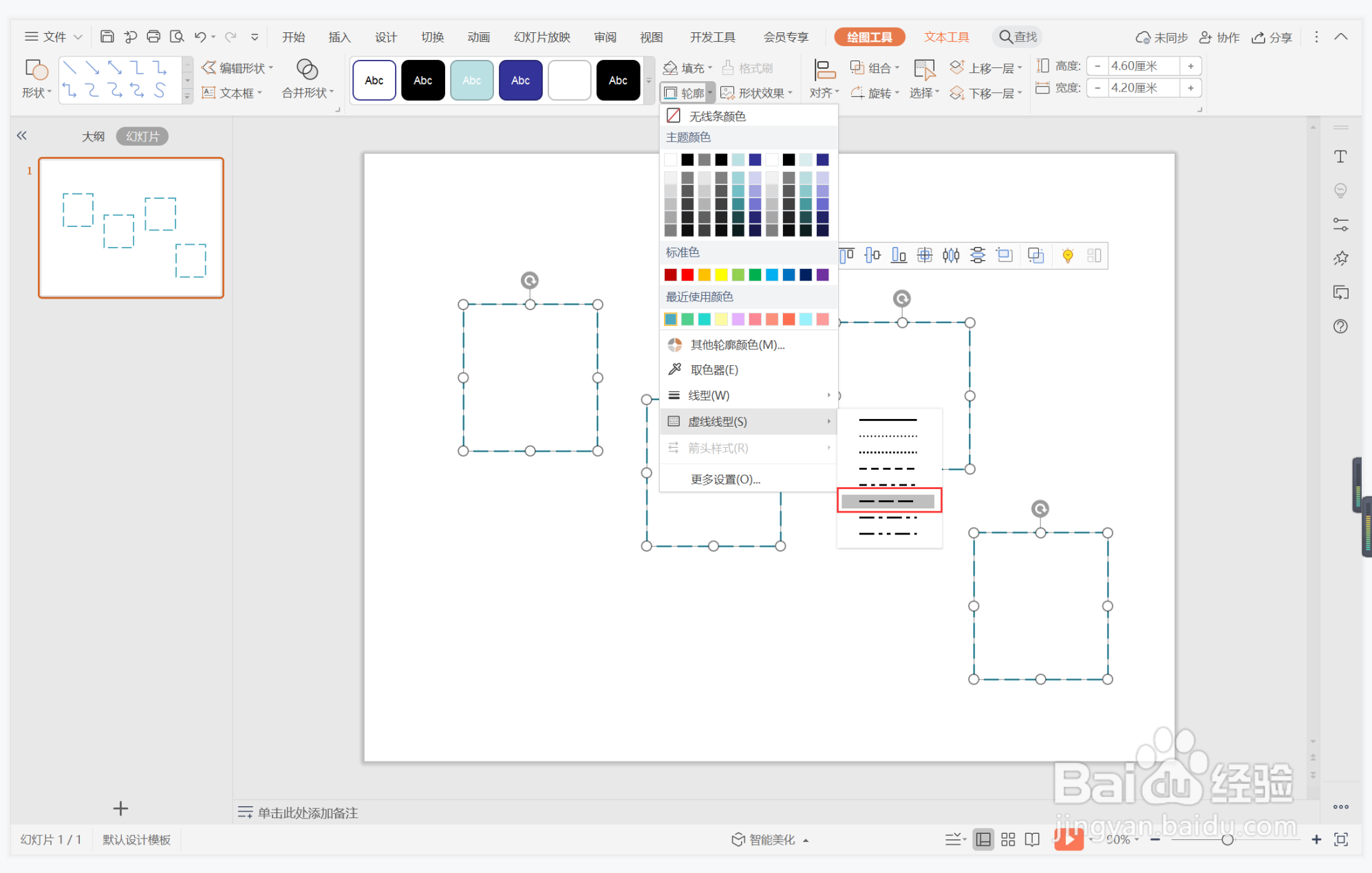Click the yellow lightbulb icon in floating toolbar
The image size is (1372, 873).
coord(1067,256)
